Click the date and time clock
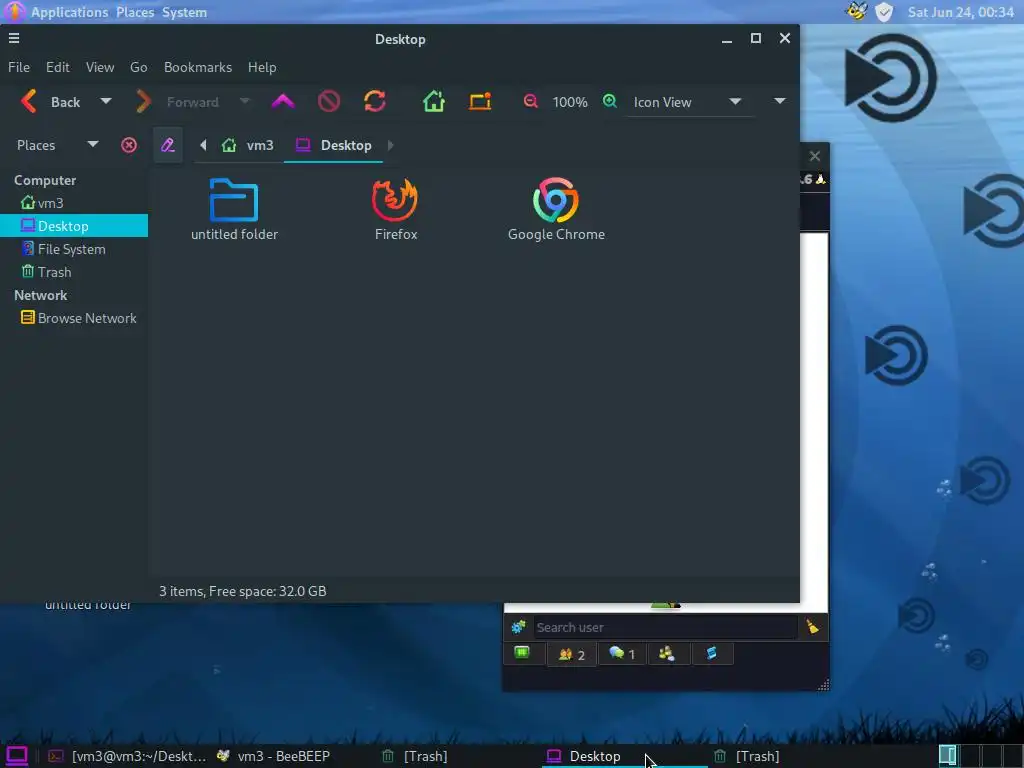Image resolution: width=1024 pixels, height=768 pixels. click(x=960, y=12)
